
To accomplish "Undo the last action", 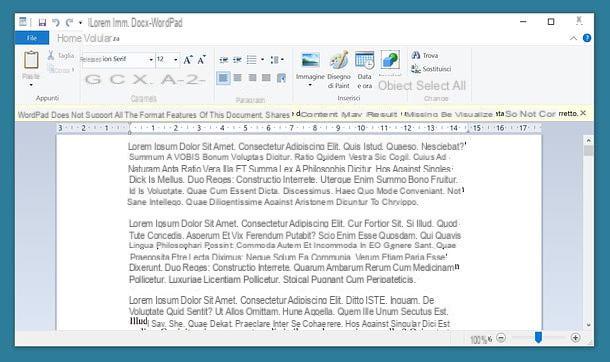I will (56, 23).
